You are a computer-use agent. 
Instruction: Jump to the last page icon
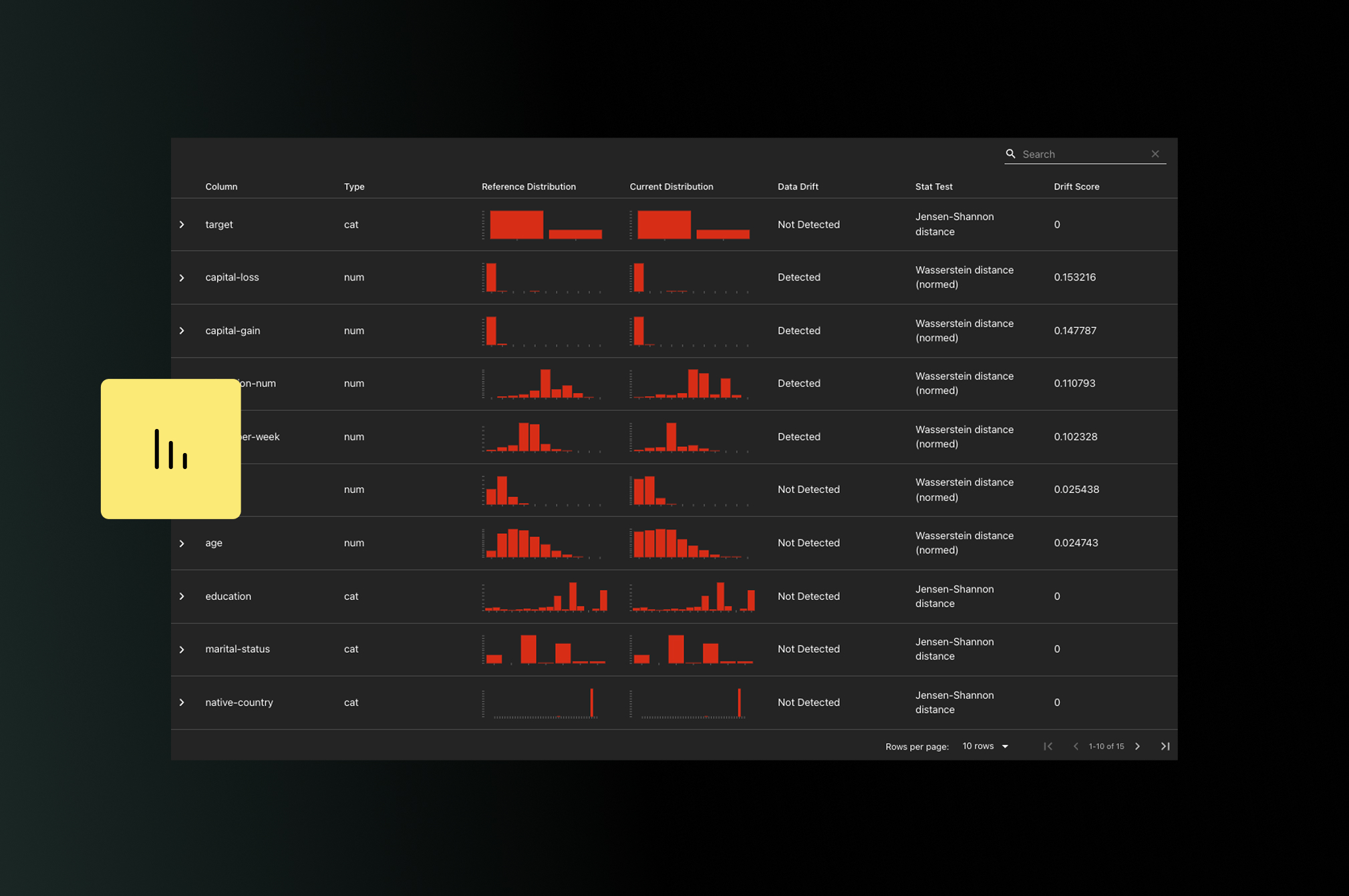tap(1165, 746)
